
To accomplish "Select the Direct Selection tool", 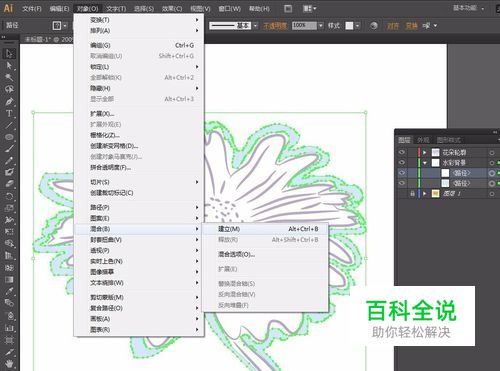I will pyautogui.click(x=9, y=65).
